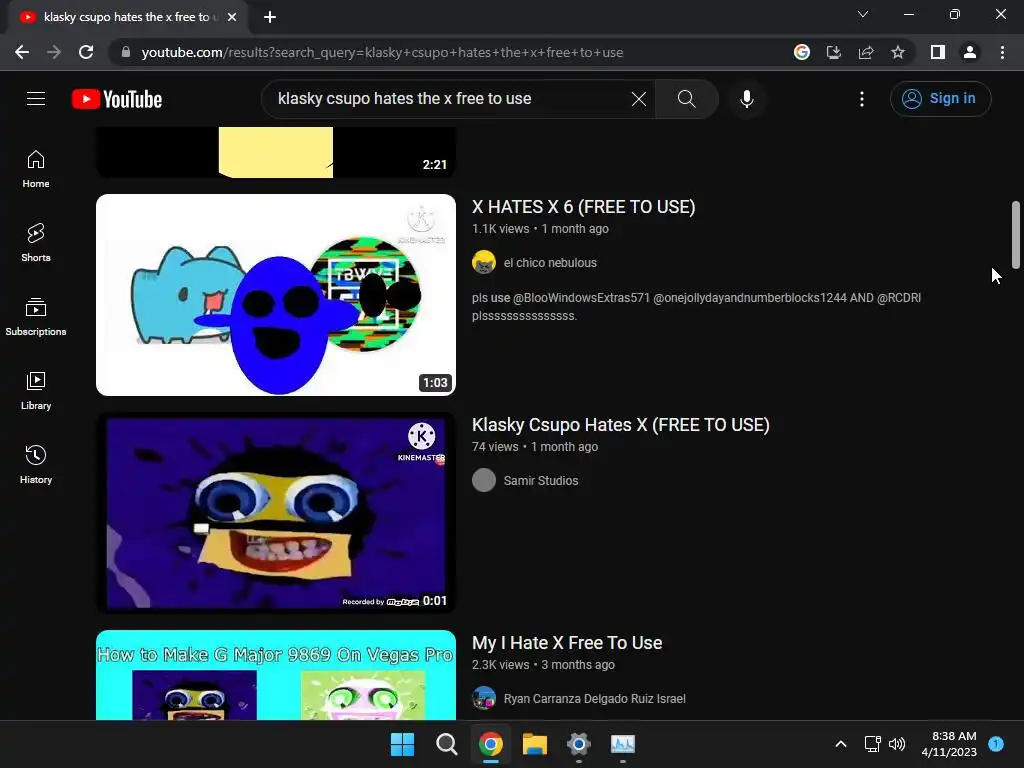The image size is (1024, 768).
Task: Switch to Chrome in taskbar
Action: click(x=490, y=744)
